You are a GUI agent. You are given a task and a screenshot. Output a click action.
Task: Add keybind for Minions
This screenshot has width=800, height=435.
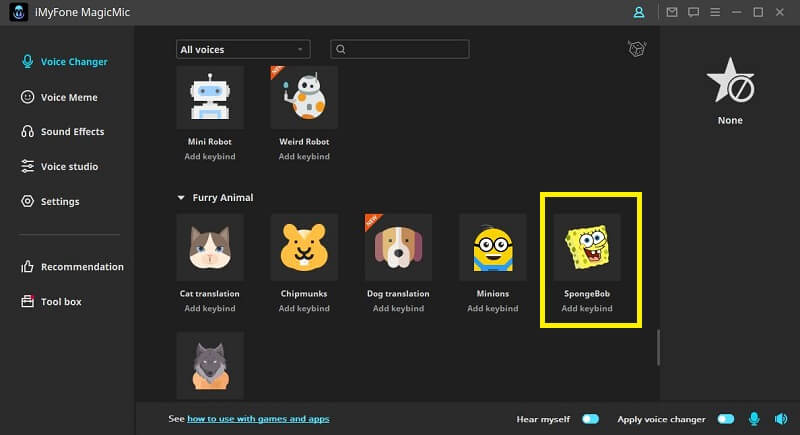pos(493,309)
